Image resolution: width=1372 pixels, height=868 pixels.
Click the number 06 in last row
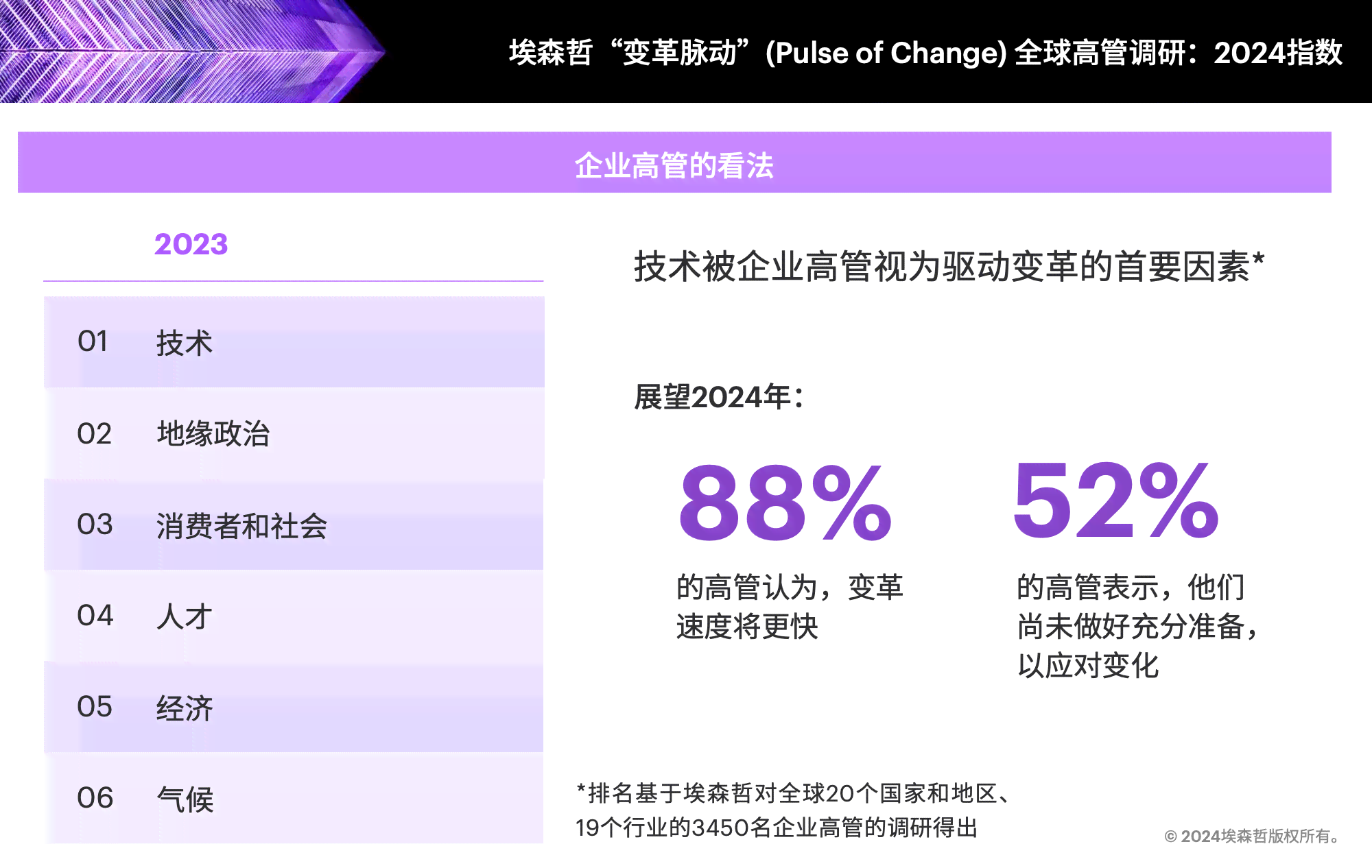click(95, 798)
